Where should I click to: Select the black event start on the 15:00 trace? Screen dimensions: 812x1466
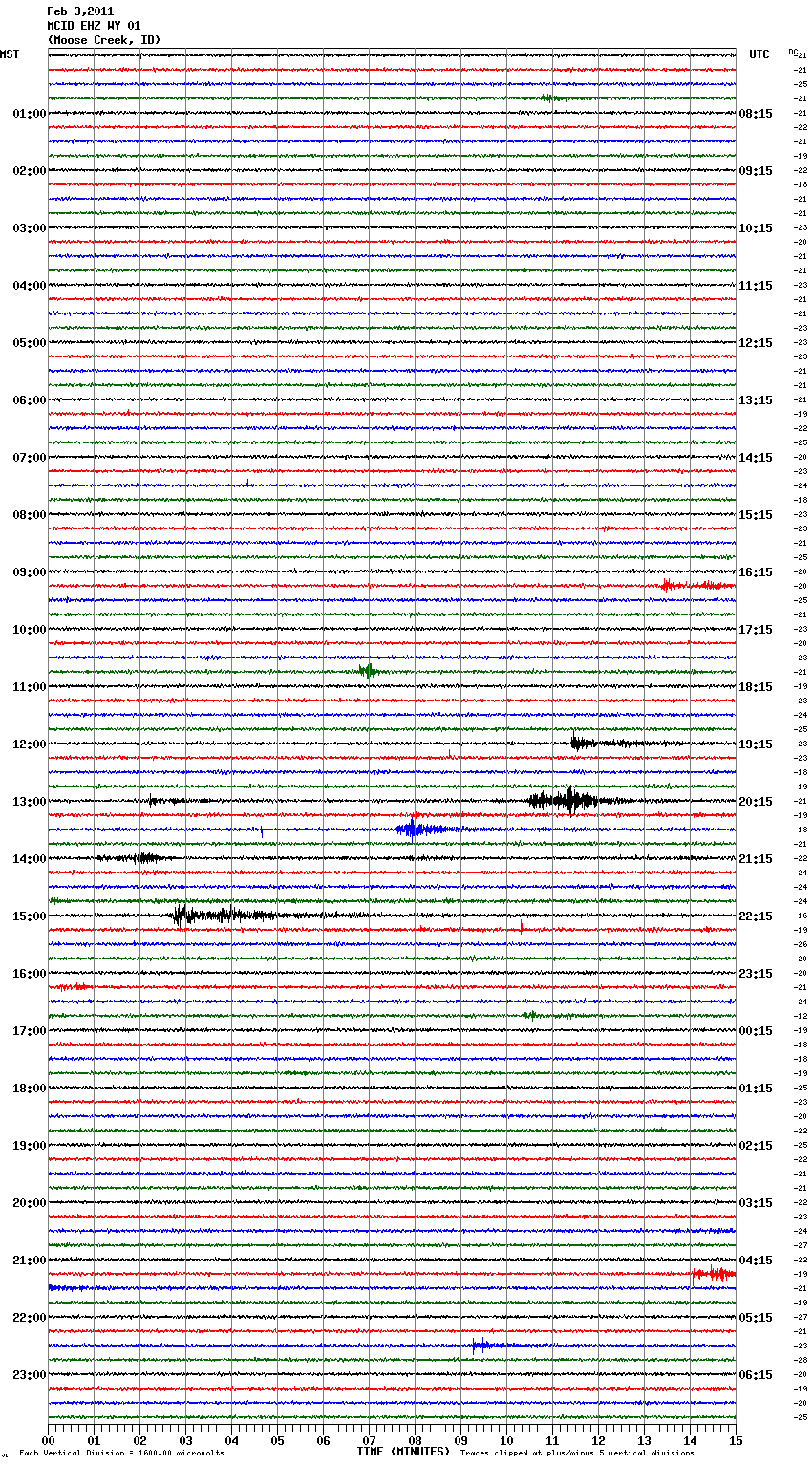tap(182, 916)
